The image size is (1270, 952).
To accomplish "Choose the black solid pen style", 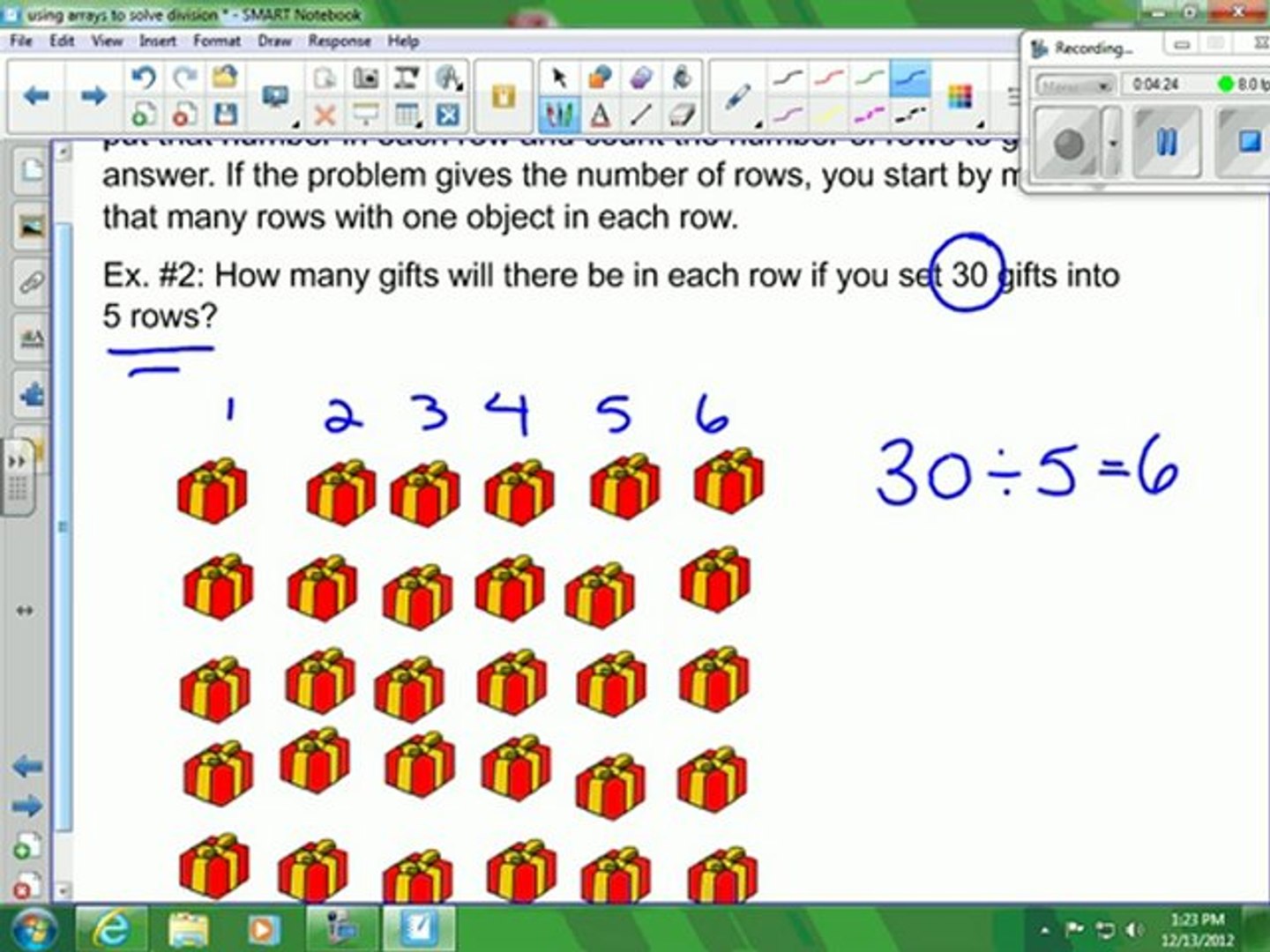I will 787,78.
